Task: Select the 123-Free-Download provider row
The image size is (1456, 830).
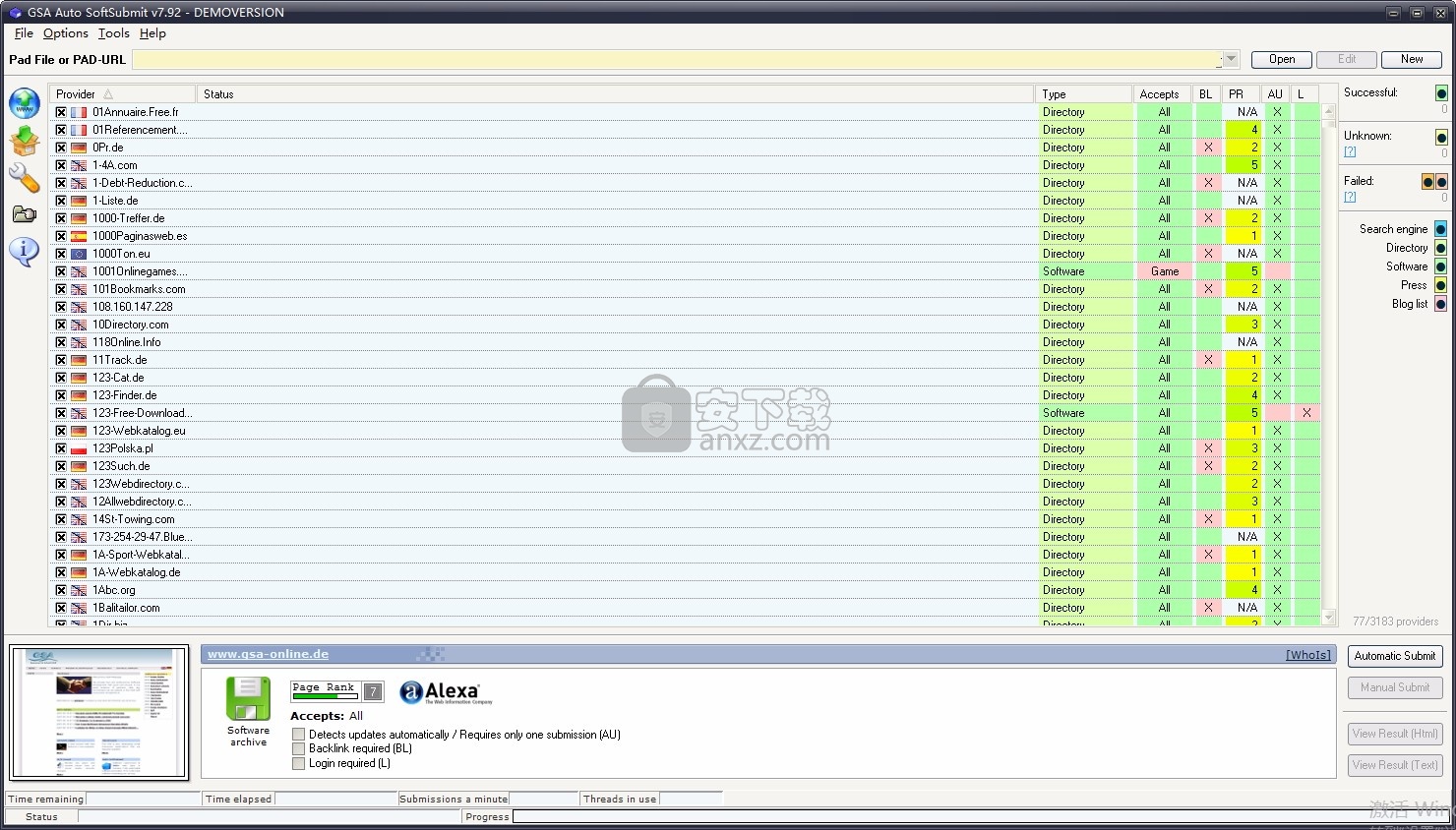Action: (685, 413)
